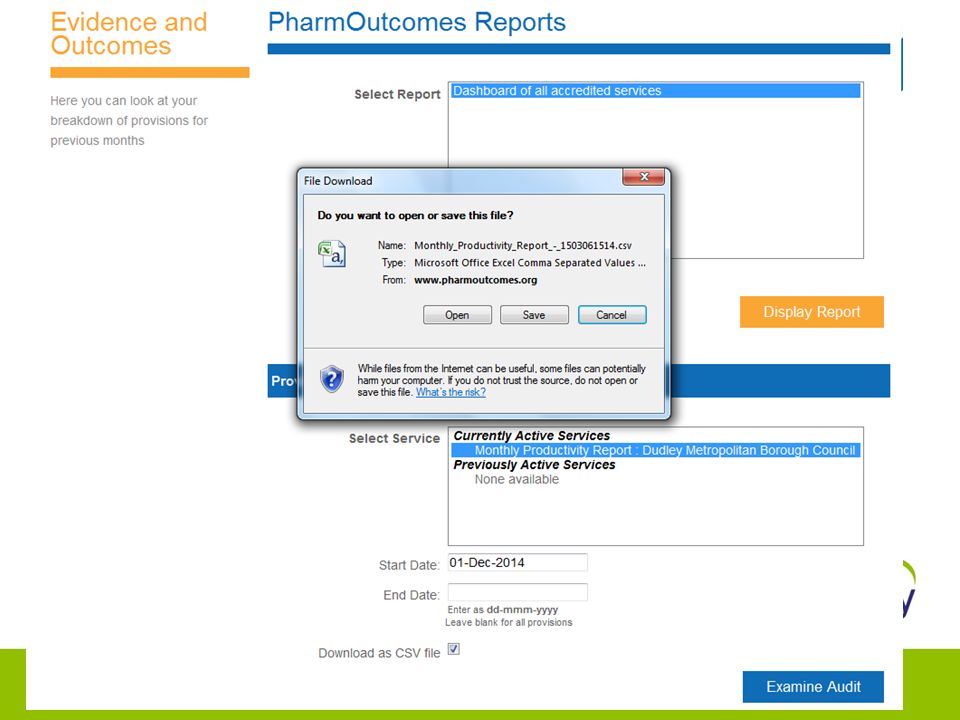Click the End Date input field

pos(517,592)
